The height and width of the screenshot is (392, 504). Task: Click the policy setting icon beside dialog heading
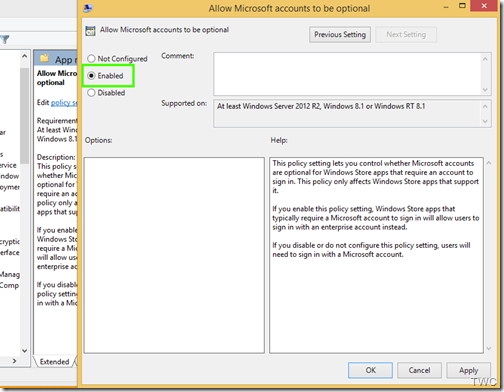pos(90,31)
